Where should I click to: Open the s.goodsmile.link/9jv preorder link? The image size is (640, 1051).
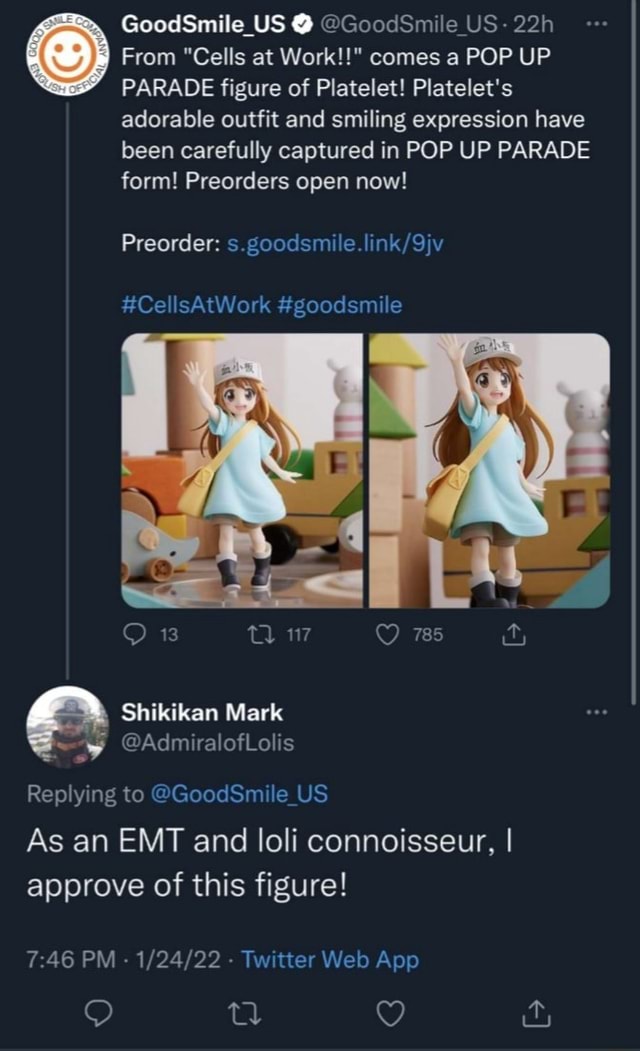(x=321, y=244)
